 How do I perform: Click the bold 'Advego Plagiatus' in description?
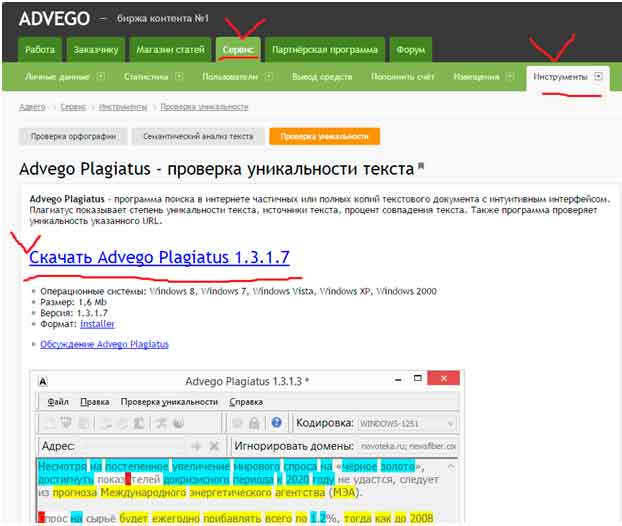click(67, 199)
